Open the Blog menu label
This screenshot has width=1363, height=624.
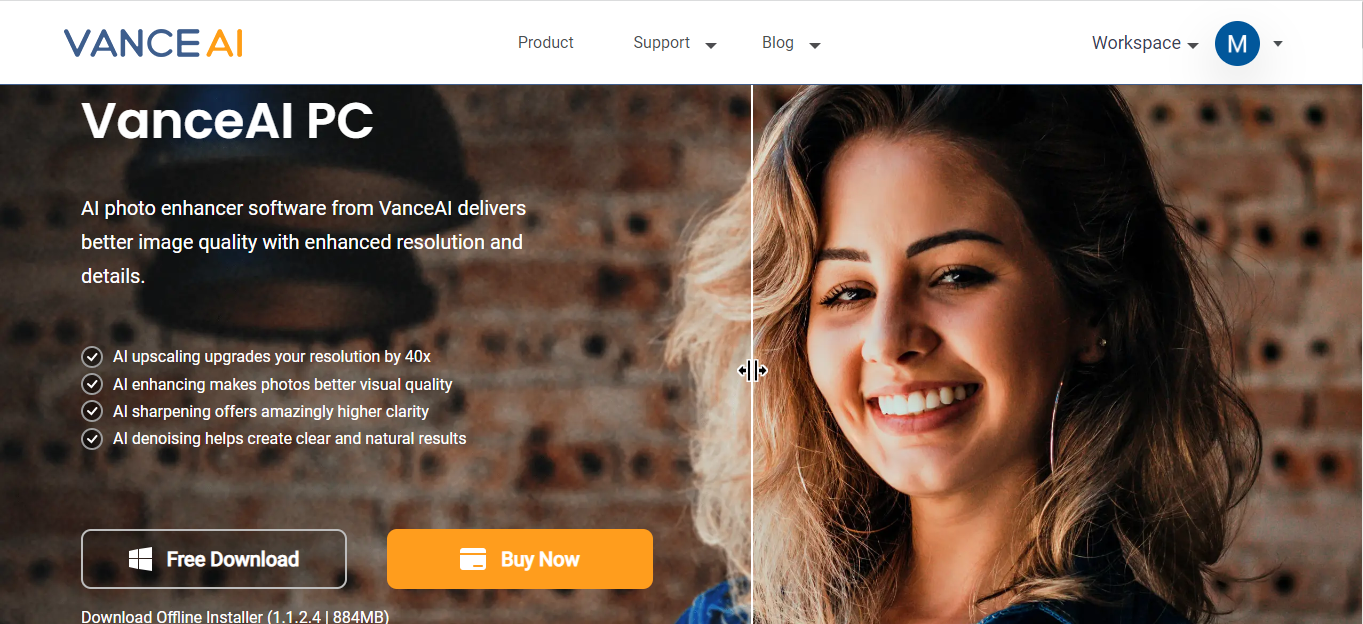(778, 43)
